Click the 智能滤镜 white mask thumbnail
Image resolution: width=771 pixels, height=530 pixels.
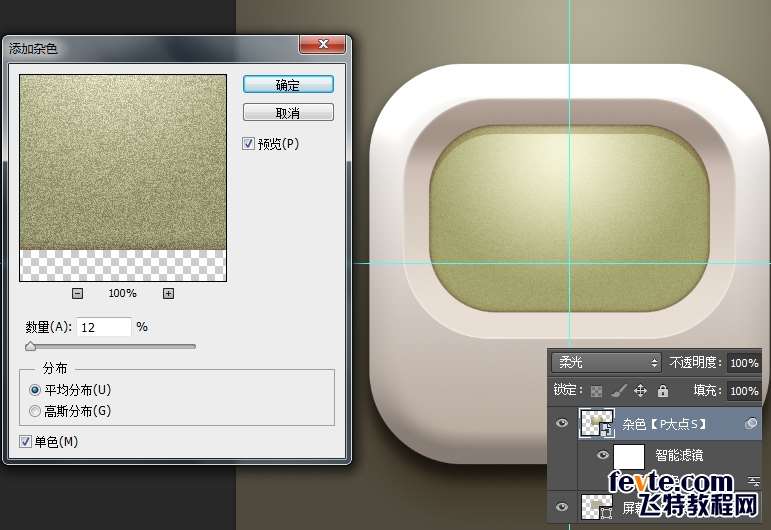pos(629,457)
